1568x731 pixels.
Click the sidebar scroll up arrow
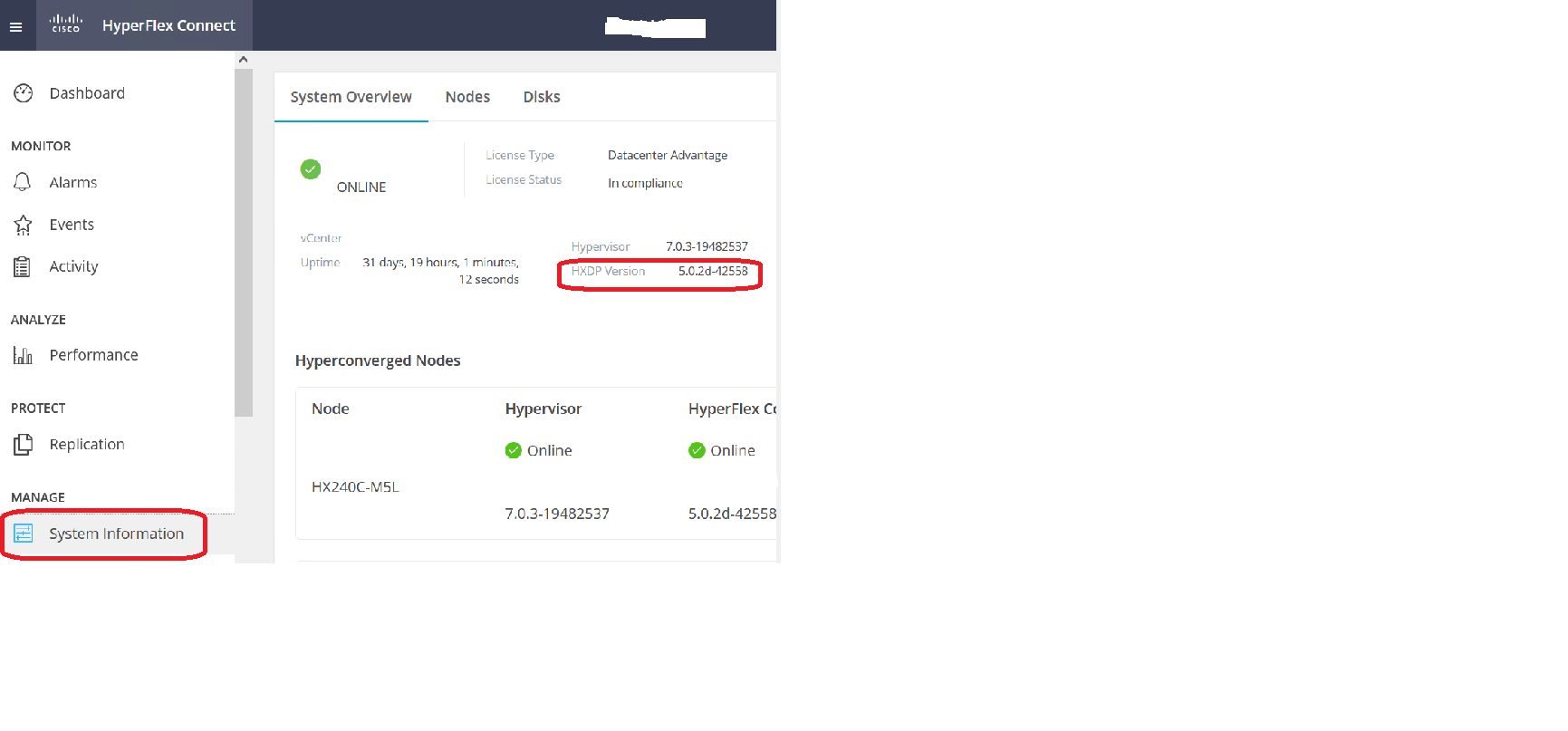click(243, 59)
